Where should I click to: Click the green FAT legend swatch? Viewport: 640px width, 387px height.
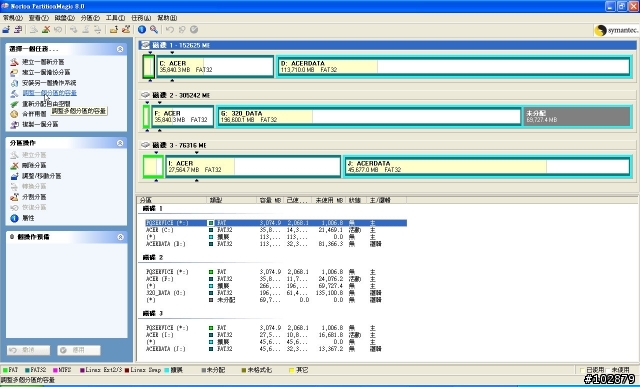coord(5,370)
